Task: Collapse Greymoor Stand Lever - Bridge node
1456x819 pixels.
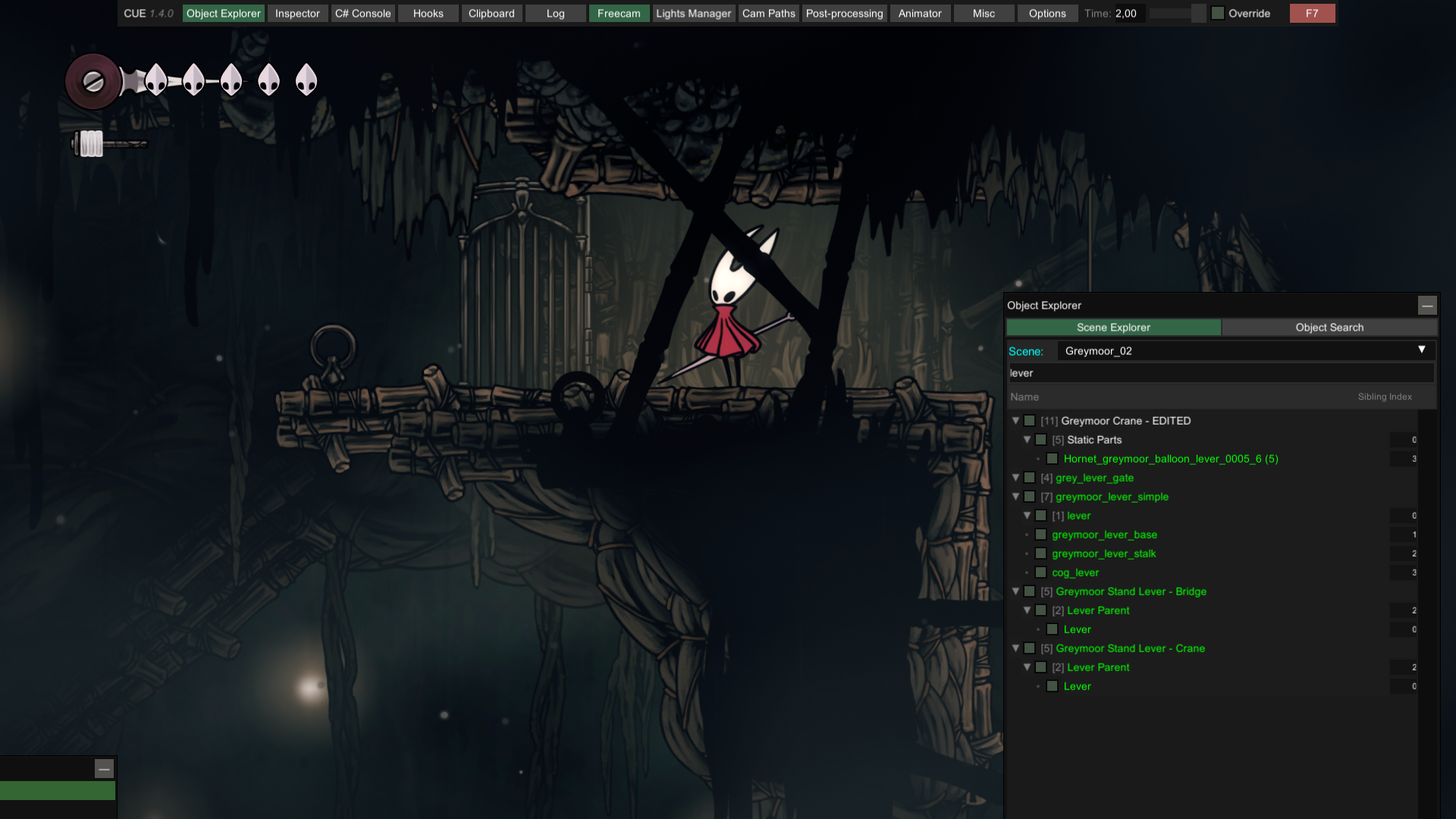Action: pyautogui.click(x=1015, y=591)
